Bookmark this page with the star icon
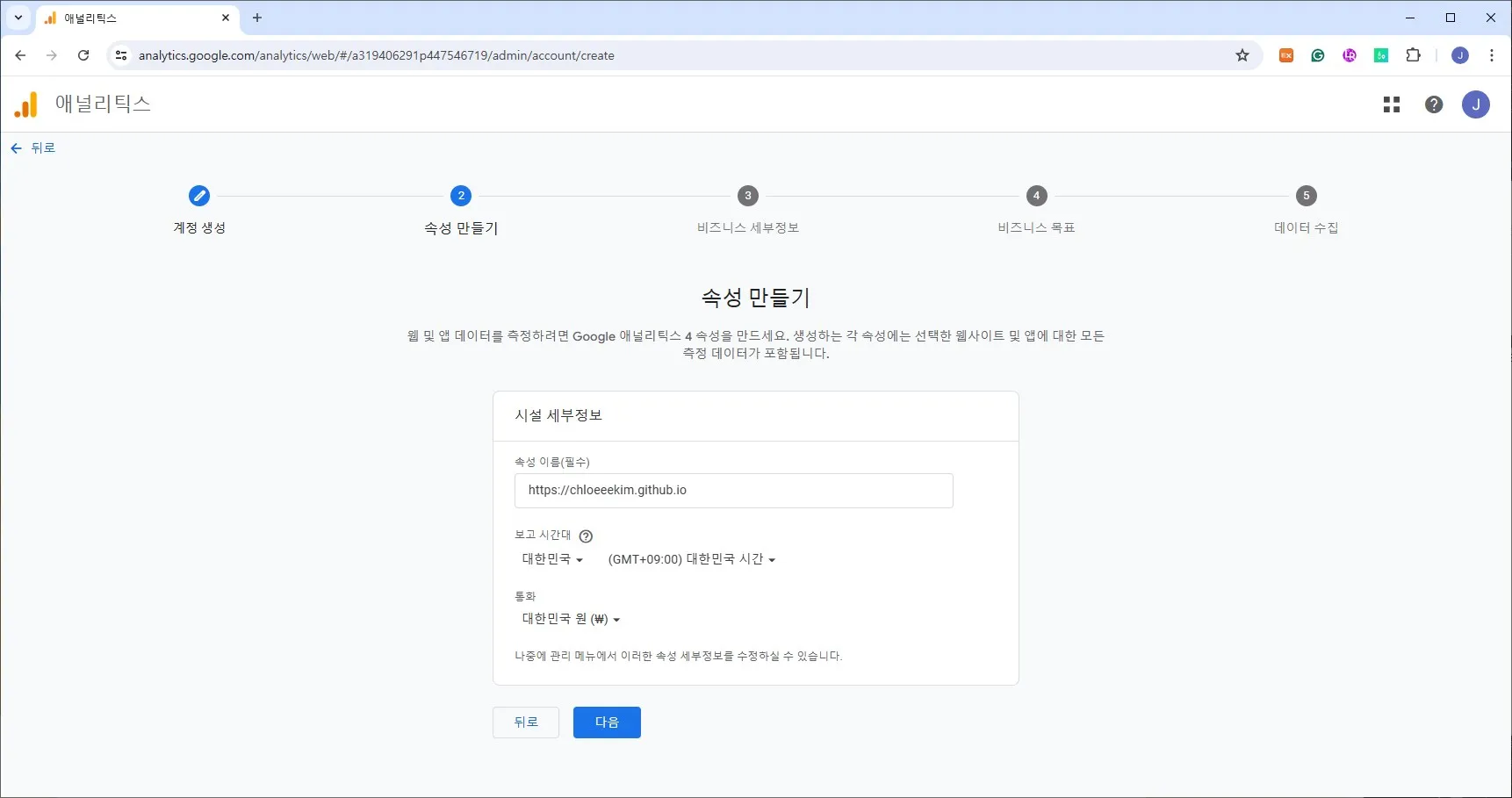The height and width of the screenshot is (798, 1512). [x=1242, y=55]
